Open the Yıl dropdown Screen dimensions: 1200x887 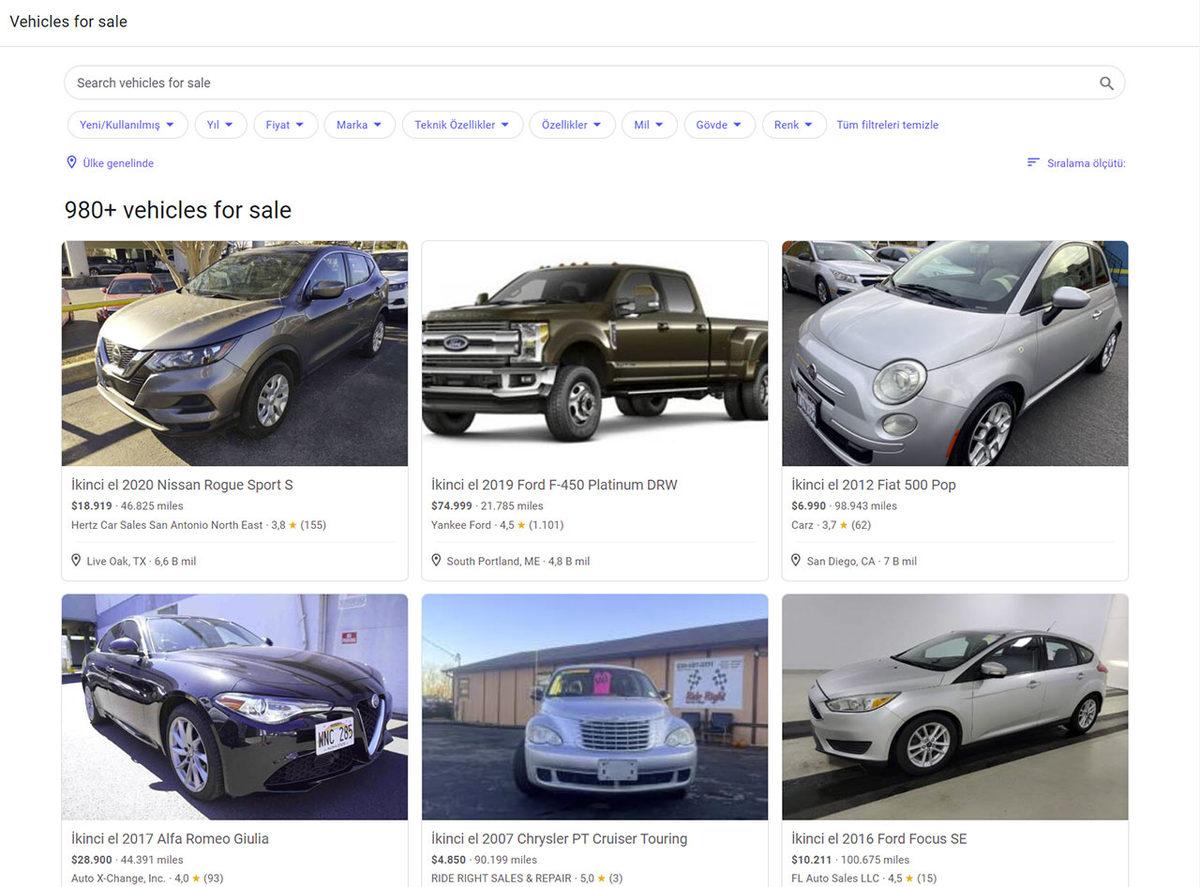coord(220,124)
